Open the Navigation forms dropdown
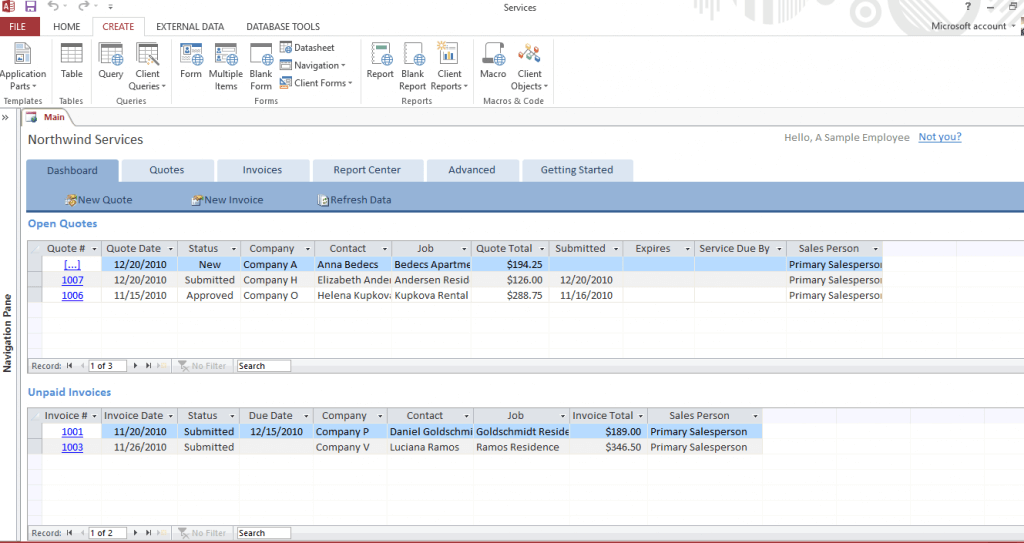Image resolution: width=1024 pixels, height=543 pixels. (316, 66)
